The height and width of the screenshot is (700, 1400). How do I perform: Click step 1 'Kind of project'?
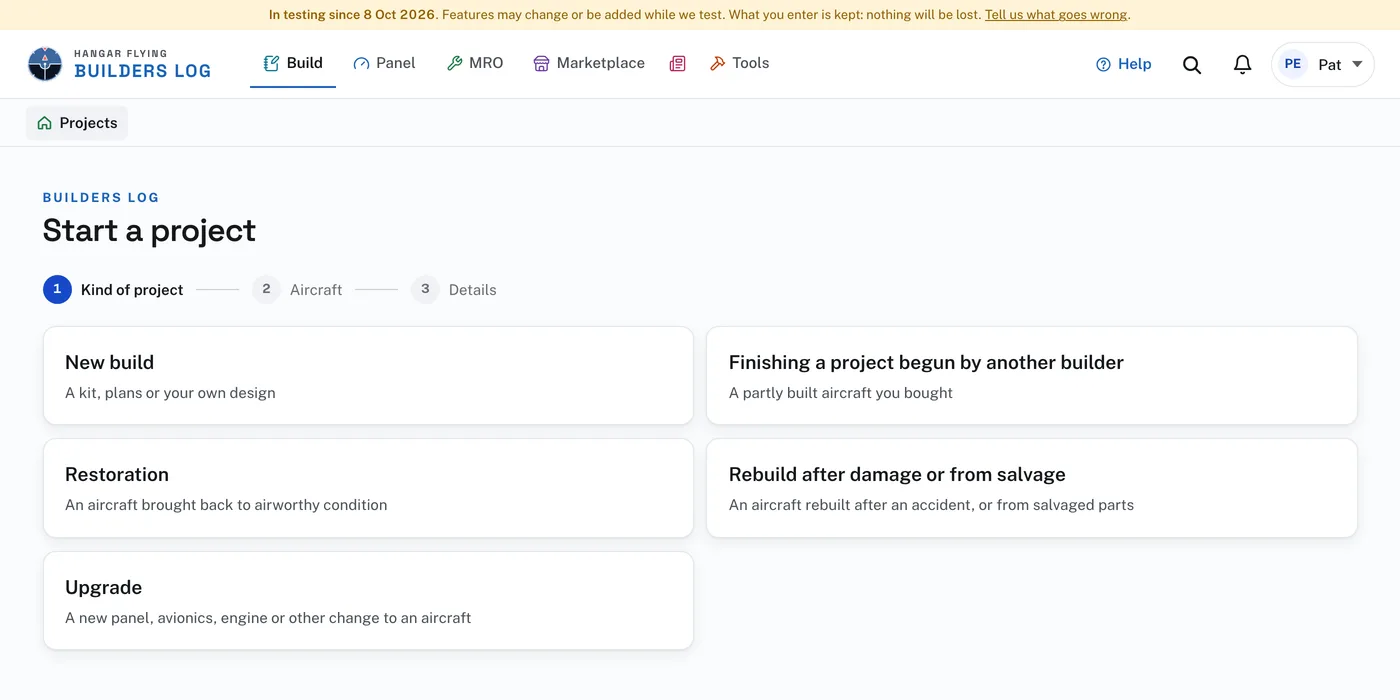[113, 290]
